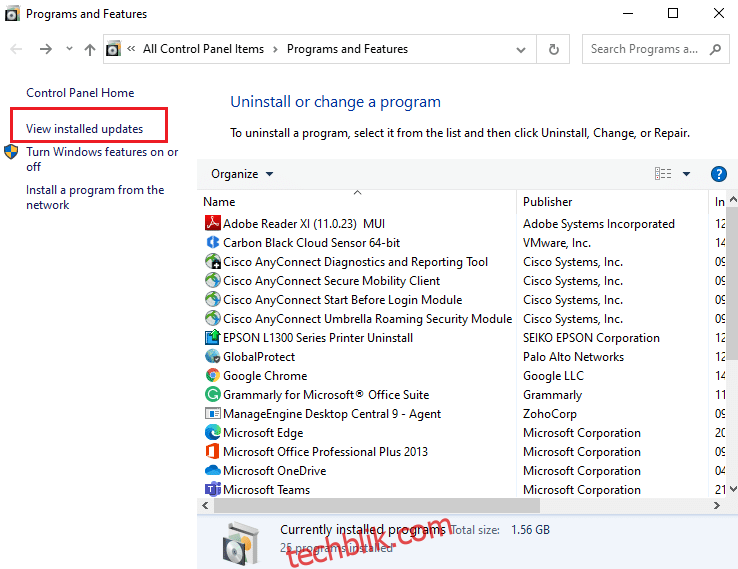The image size is (738, 569).
Task: Click the refresh button in address bar
Action: 554,49
